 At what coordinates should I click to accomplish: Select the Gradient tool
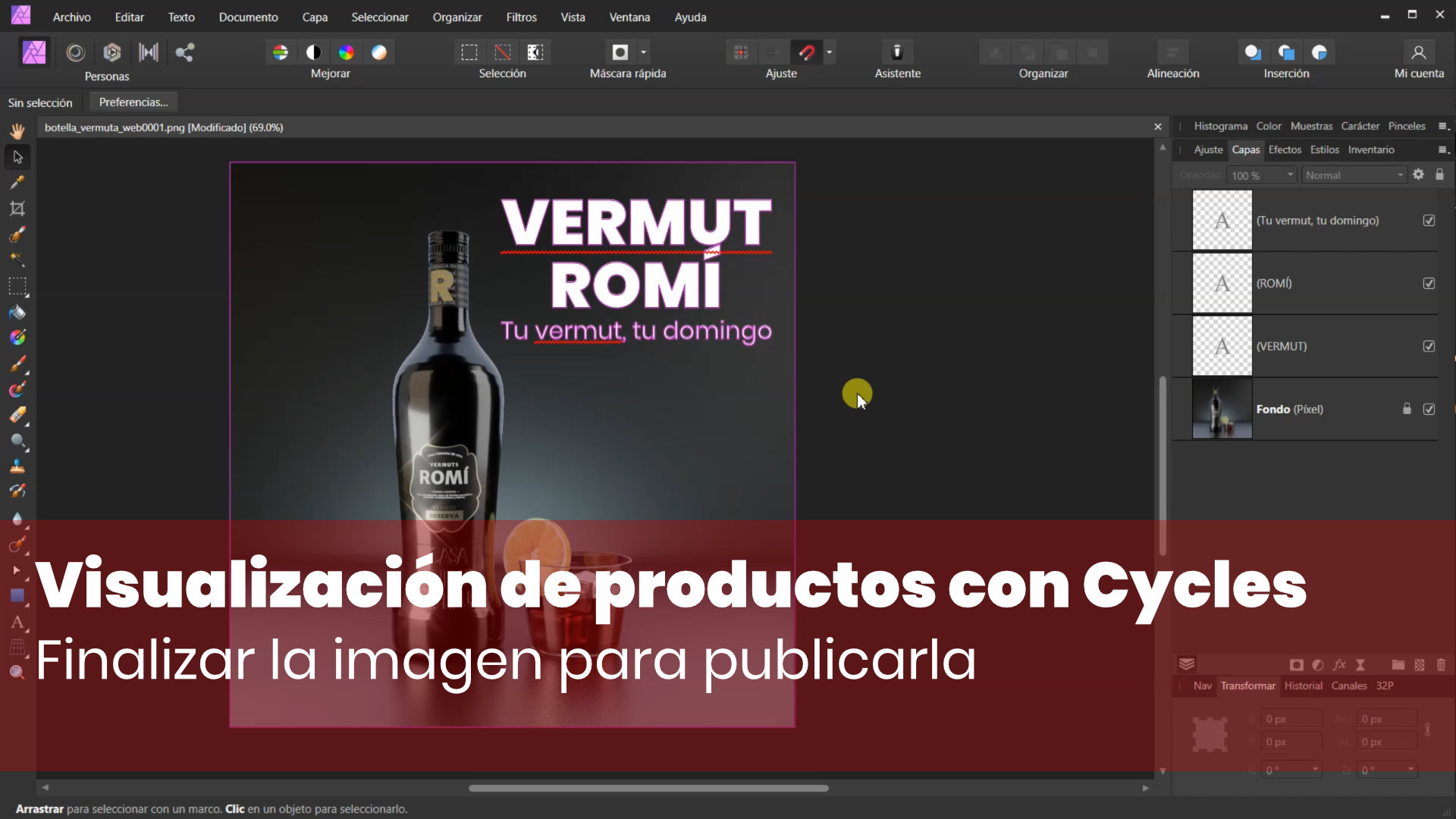(x=17, y=337)
